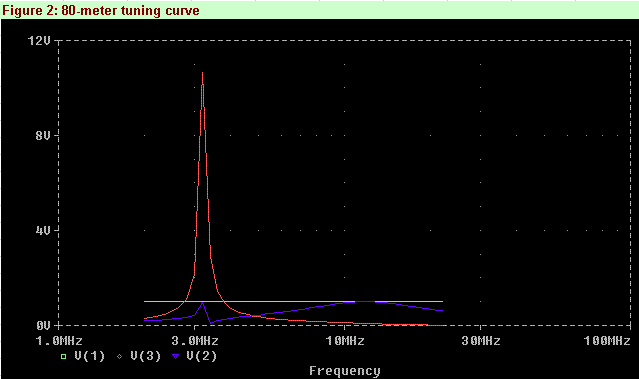Click the 4V y-axis label
The width and height of the screenshot is (639, 379).
click(x=43, y=231)
